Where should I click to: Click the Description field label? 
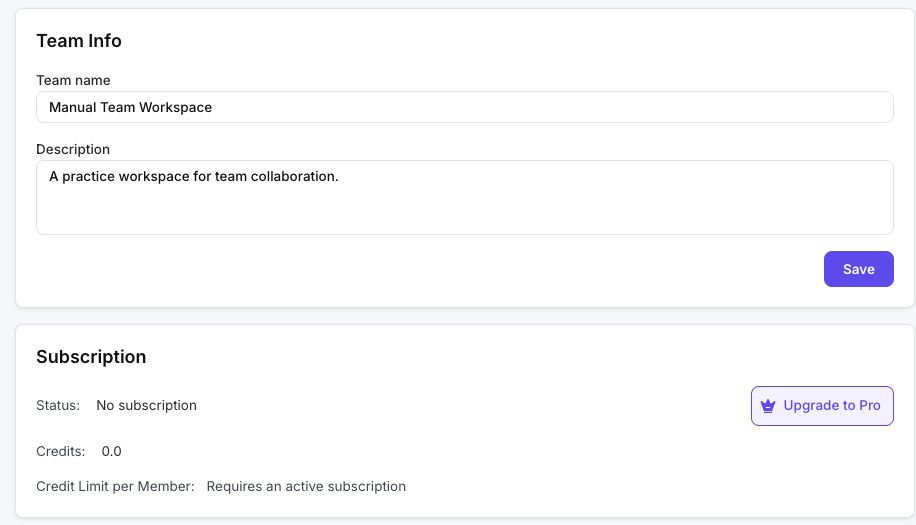(x=73, y=149)
